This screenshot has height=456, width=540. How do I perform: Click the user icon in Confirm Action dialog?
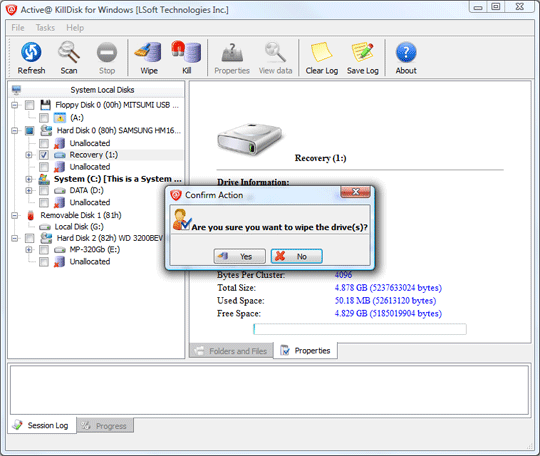[182, 220]
